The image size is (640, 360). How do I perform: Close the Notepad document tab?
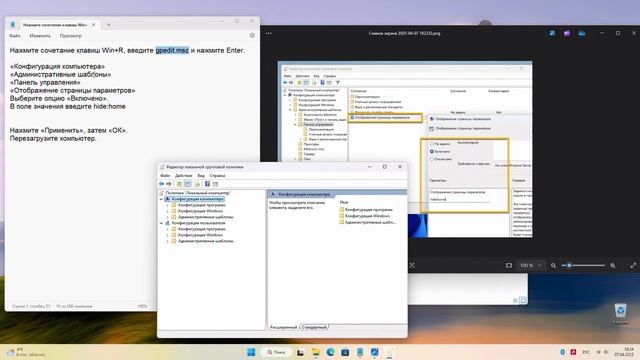pyautogui.click(x=93, y=25)
